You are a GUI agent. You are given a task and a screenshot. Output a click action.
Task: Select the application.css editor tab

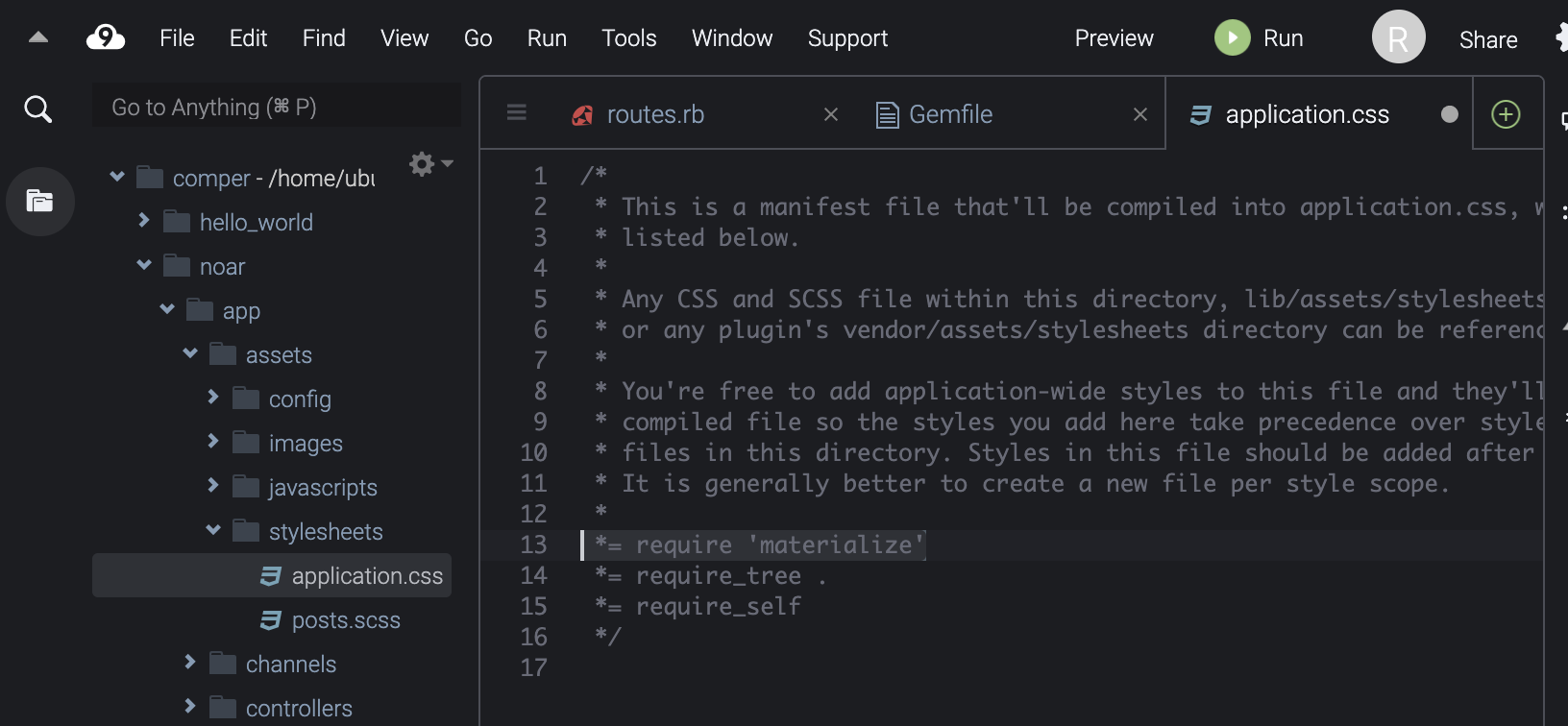click(1307, 114)
